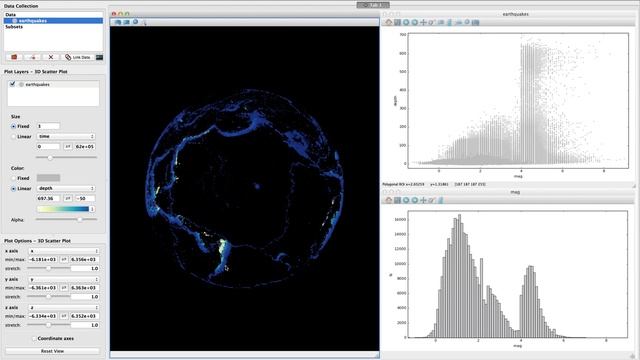Select the pan cross tool in scatter toolbar

423,22
